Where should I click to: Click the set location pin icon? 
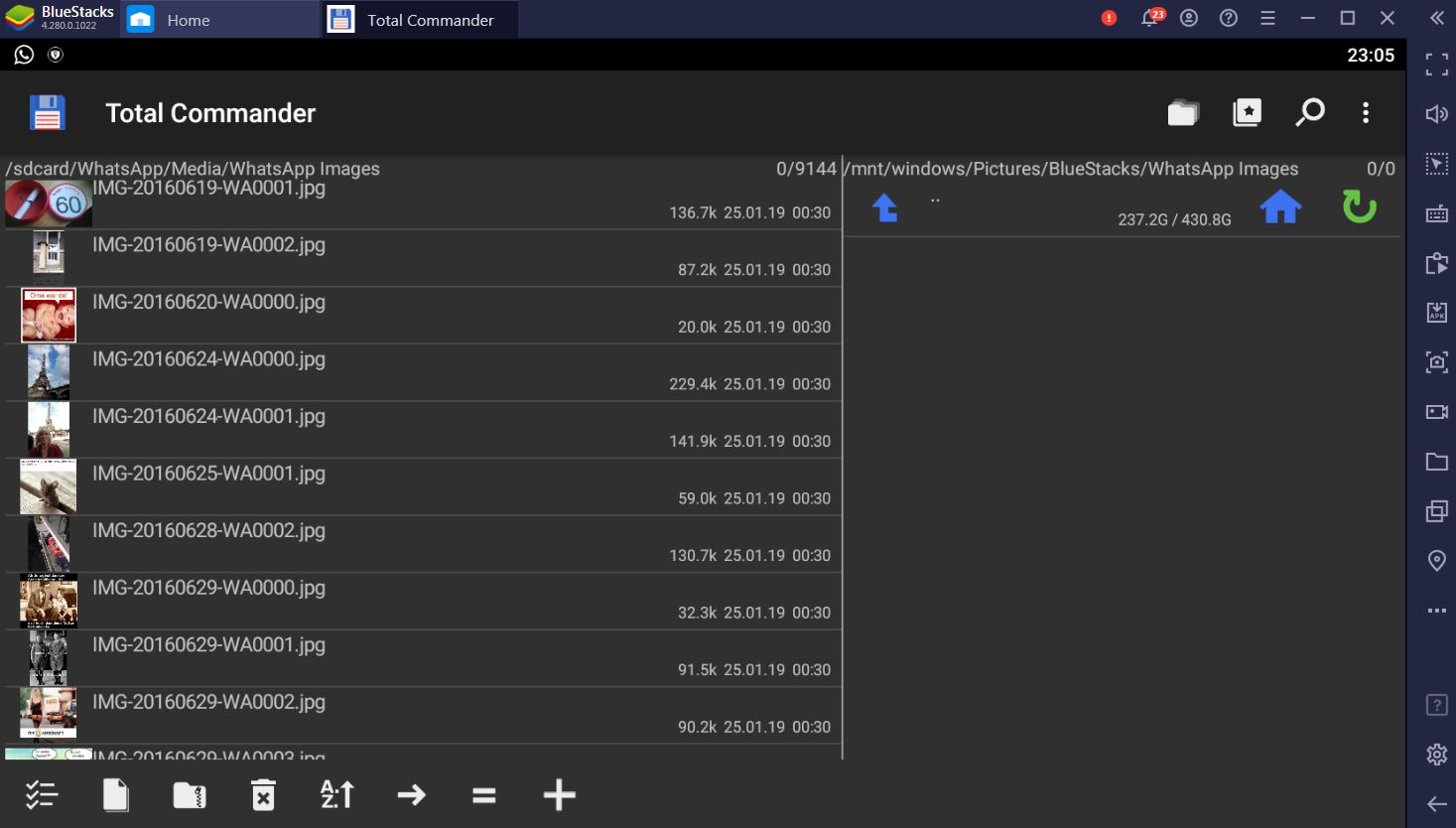(1436, 561)
